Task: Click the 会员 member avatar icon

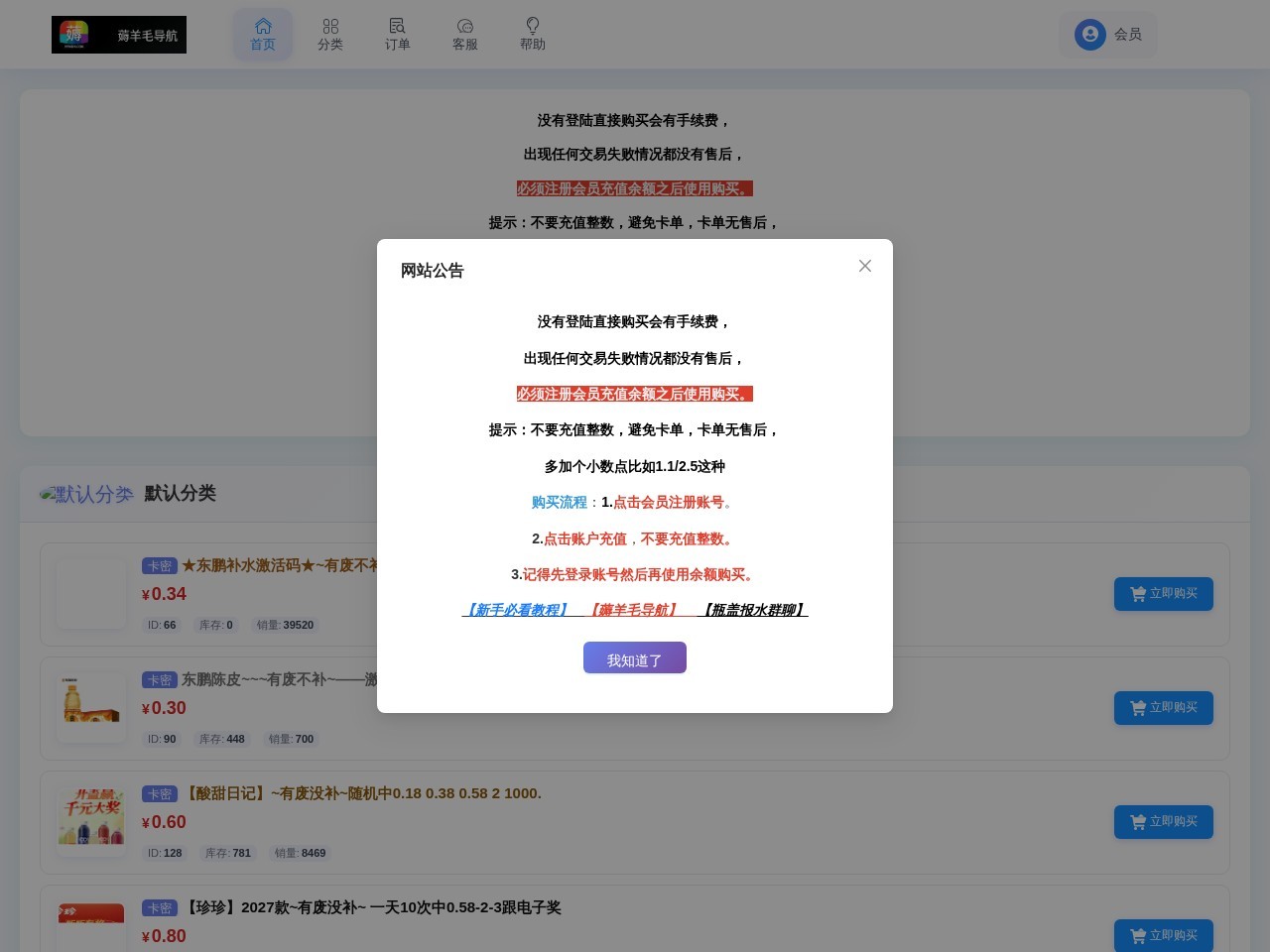Action: point(1090,35)
